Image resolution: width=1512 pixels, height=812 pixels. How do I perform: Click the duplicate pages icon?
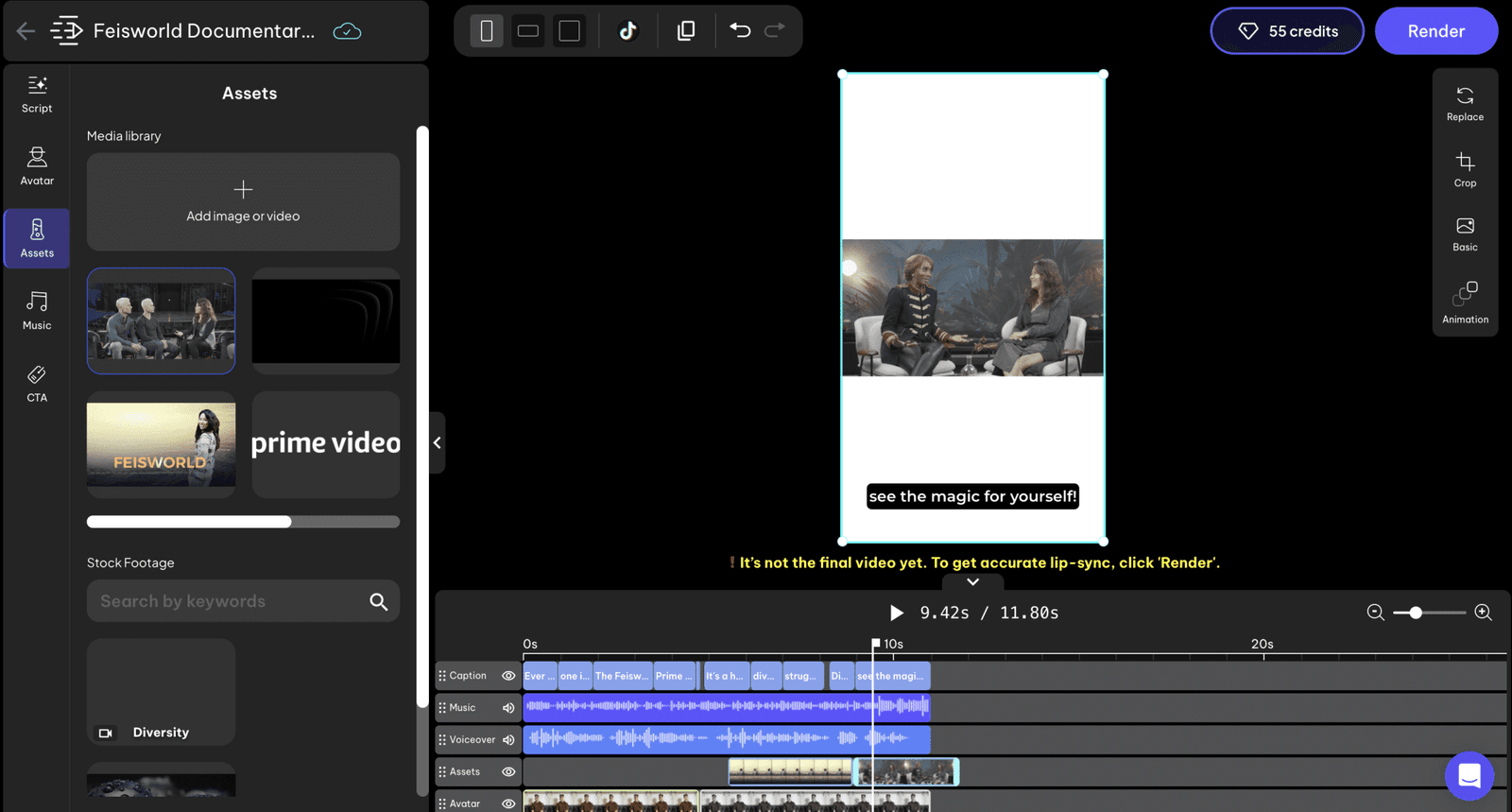tap(686, 30)
